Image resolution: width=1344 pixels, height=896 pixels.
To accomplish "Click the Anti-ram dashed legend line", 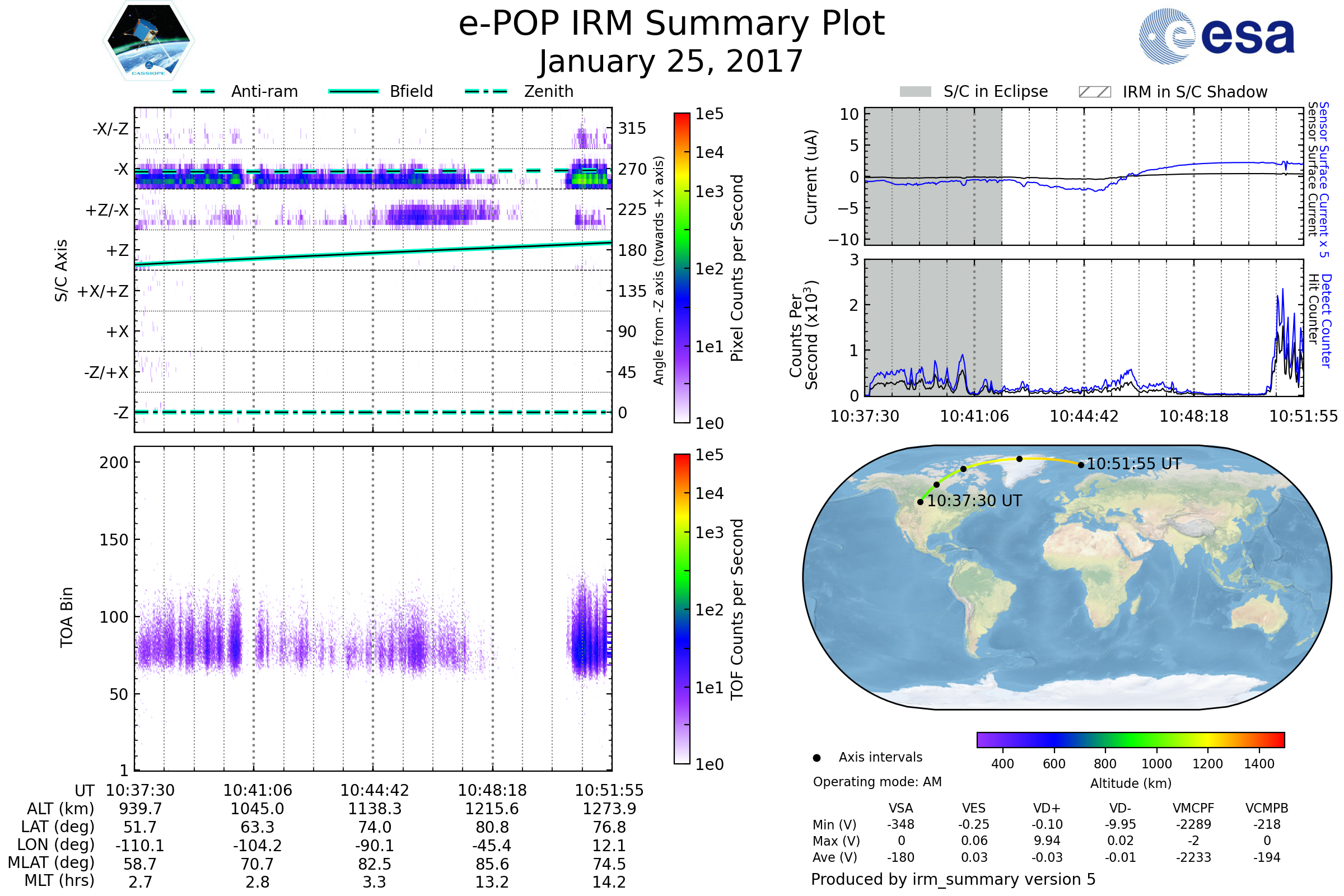I will (194, 91).
